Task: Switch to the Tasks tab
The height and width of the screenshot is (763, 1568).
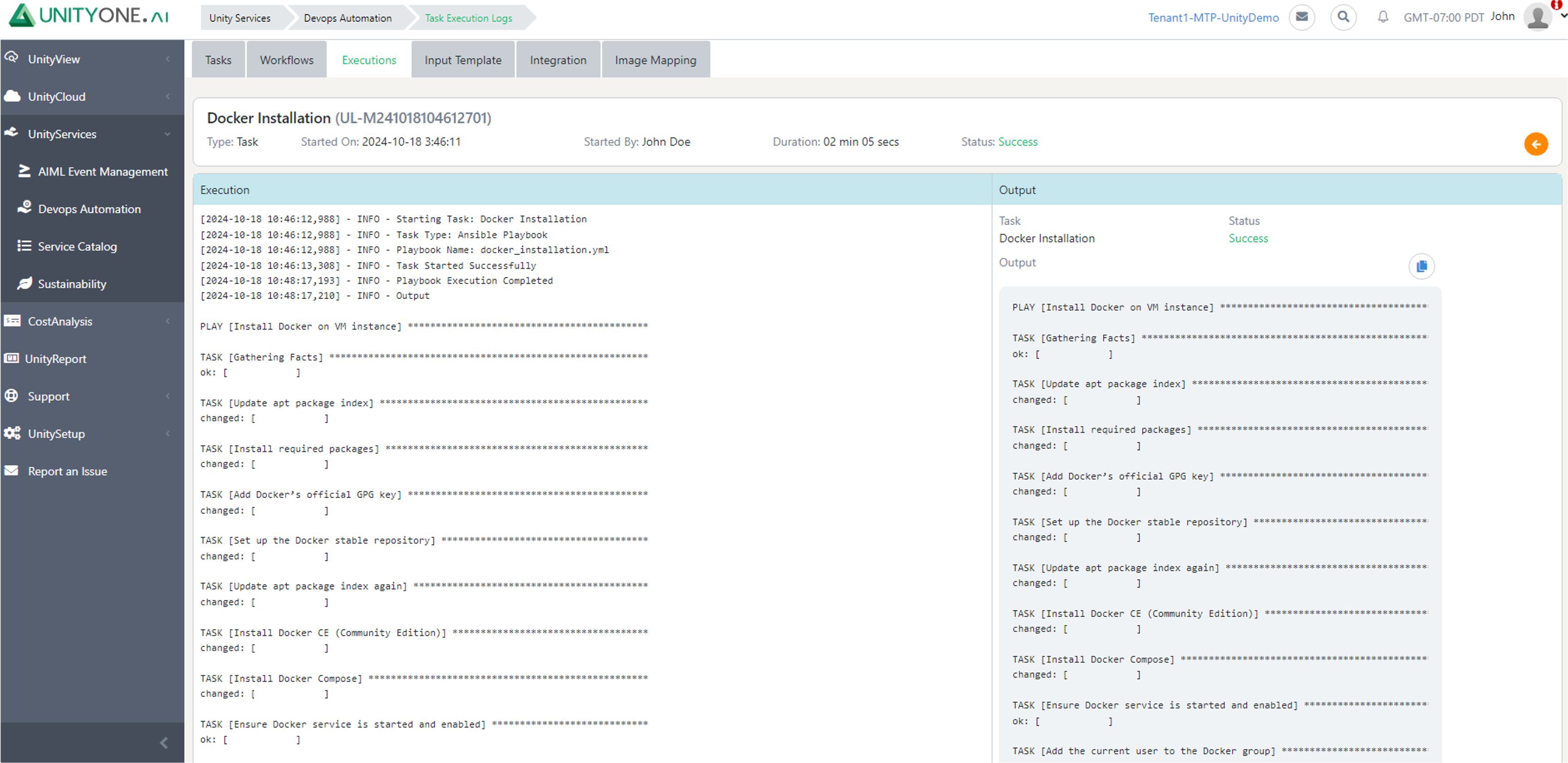Action: pos(218,60)
